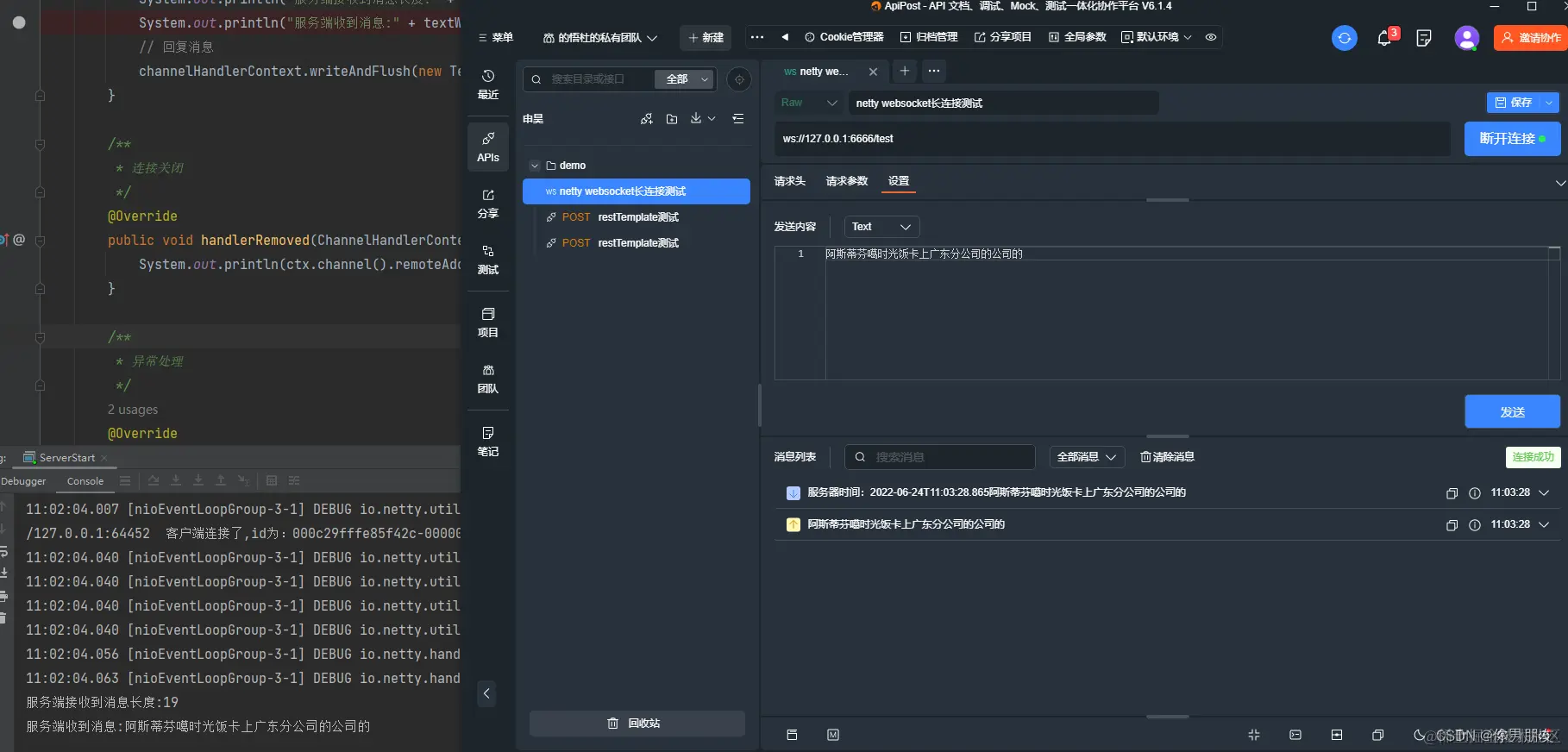Click the console terminal icon in bottom bar
1568x752 pixels.
(x=1295, y=735)
